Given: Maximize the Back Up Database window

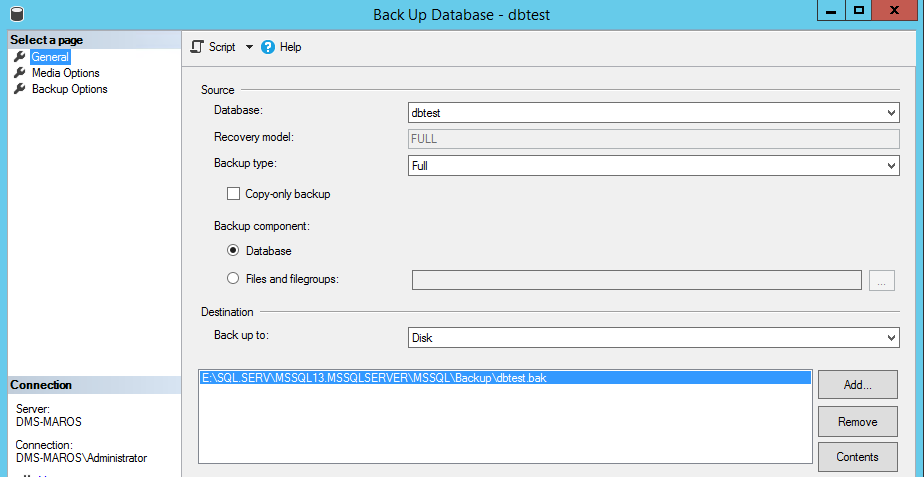Looking at the screenshot, I should point(858,10).
